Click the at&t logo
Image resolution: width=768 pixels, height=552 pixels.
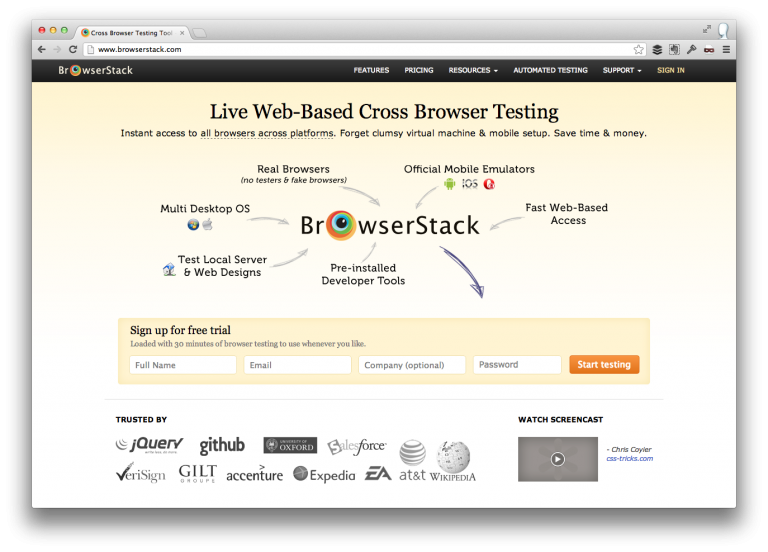pos(412,461)
